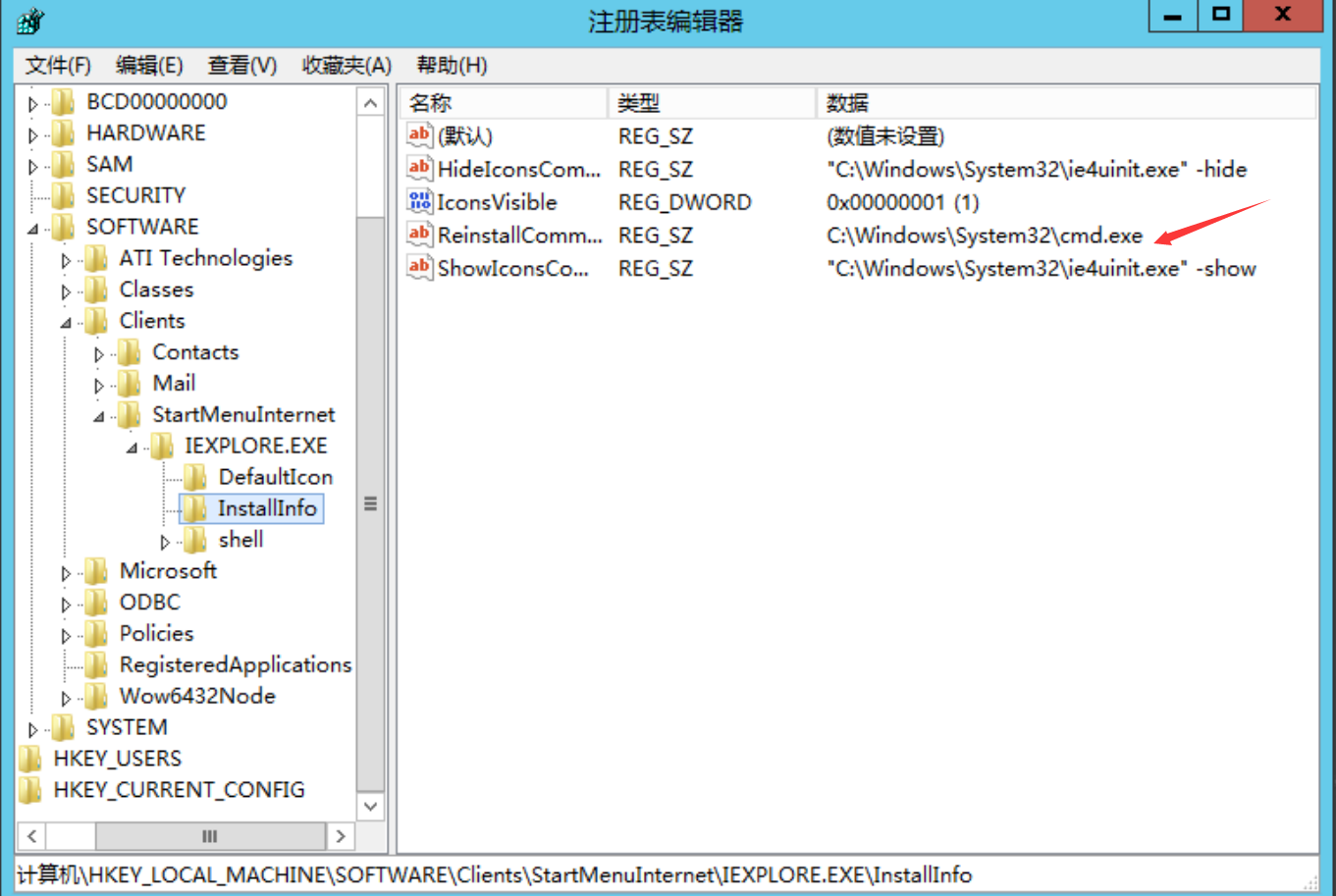Screen dimensions: 1336x896
Task: Select the StartMenuInternet folder icon
Action: coord(129,415)
